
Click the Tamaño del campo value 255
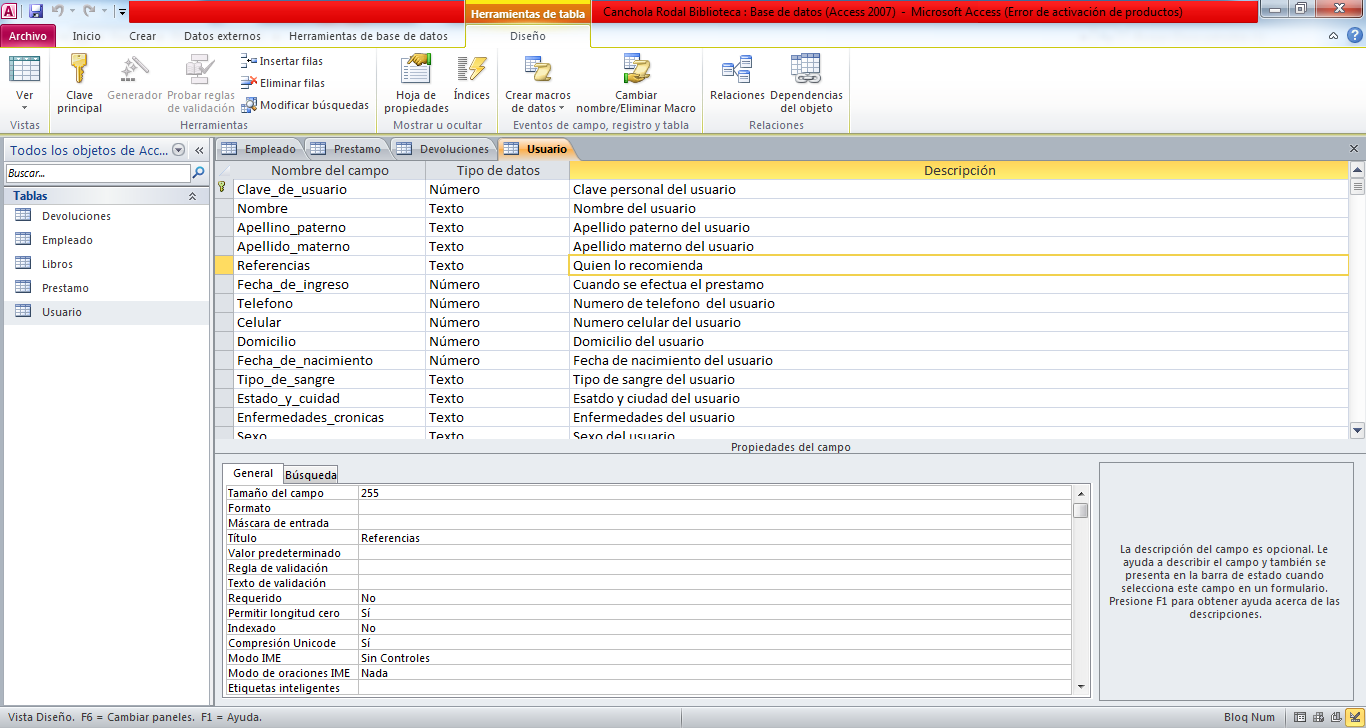(715, 493)
